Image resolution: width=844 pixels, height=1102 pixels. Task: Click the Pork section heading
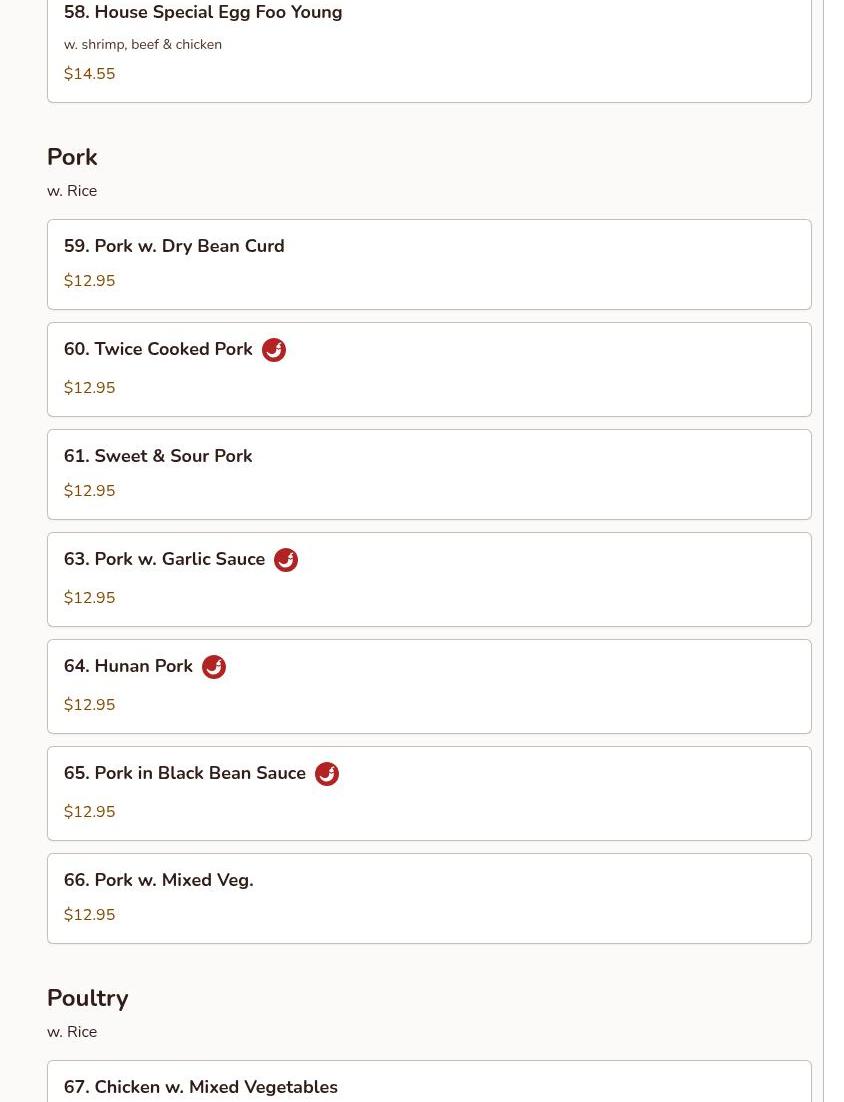72,158
